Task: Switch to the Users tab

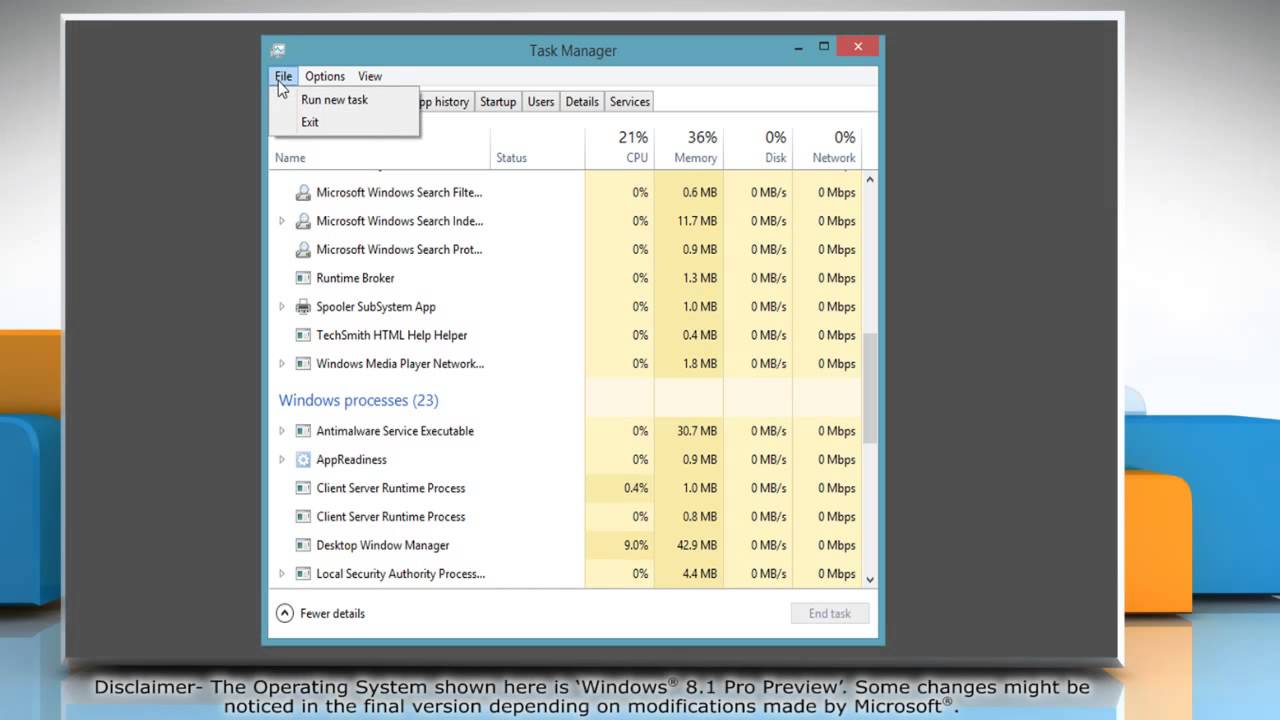Action: (x=541, y=102)
